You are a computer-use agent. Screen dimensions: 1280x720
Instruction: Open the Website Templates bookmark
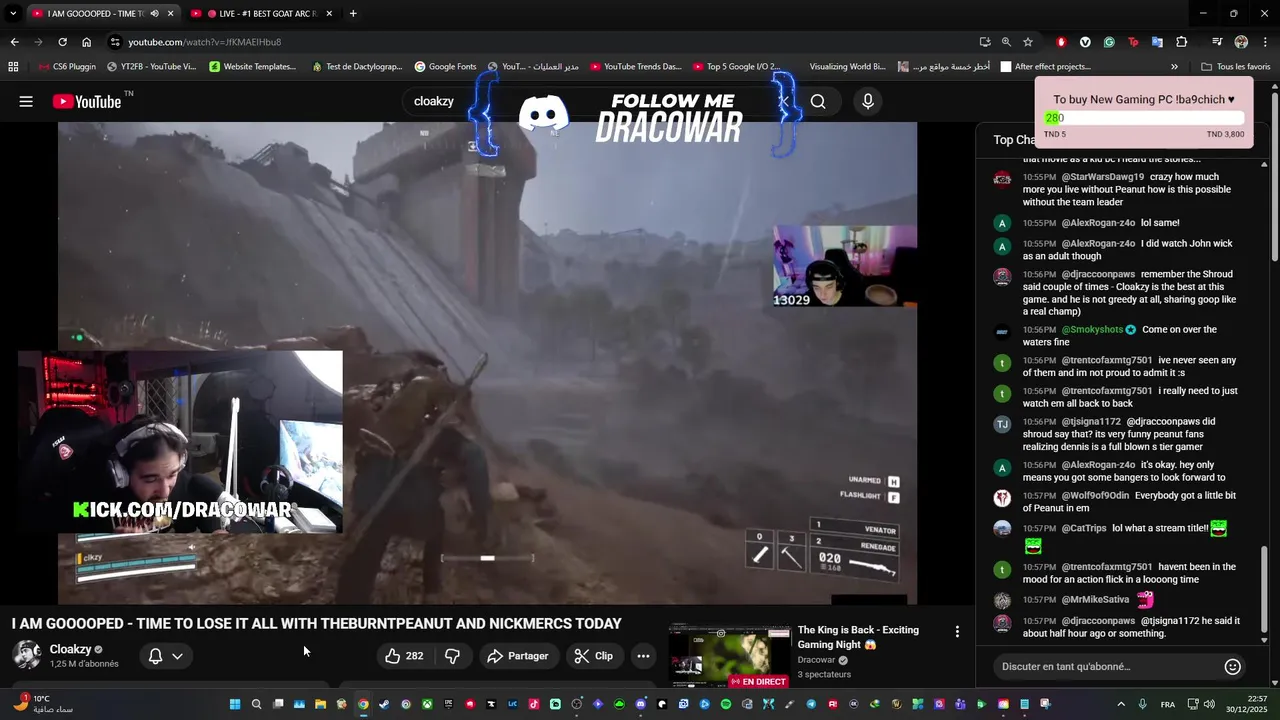coord(252,67)
